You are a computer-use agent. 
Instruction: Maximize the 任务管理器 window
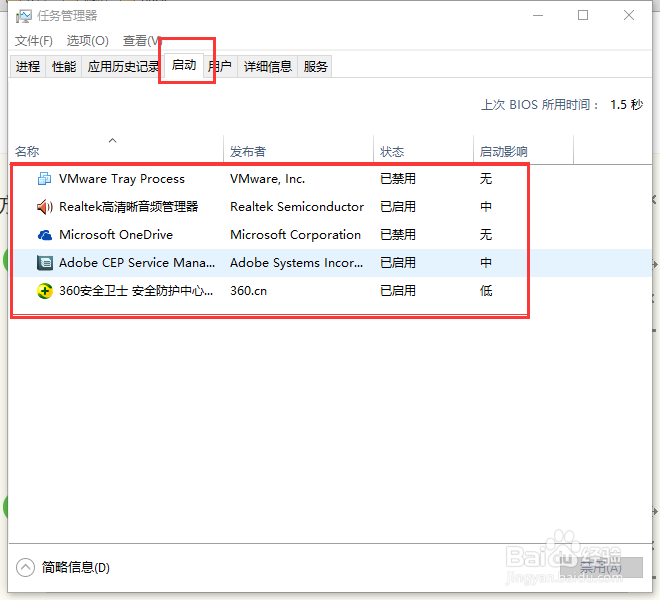(x=583, y=16)
